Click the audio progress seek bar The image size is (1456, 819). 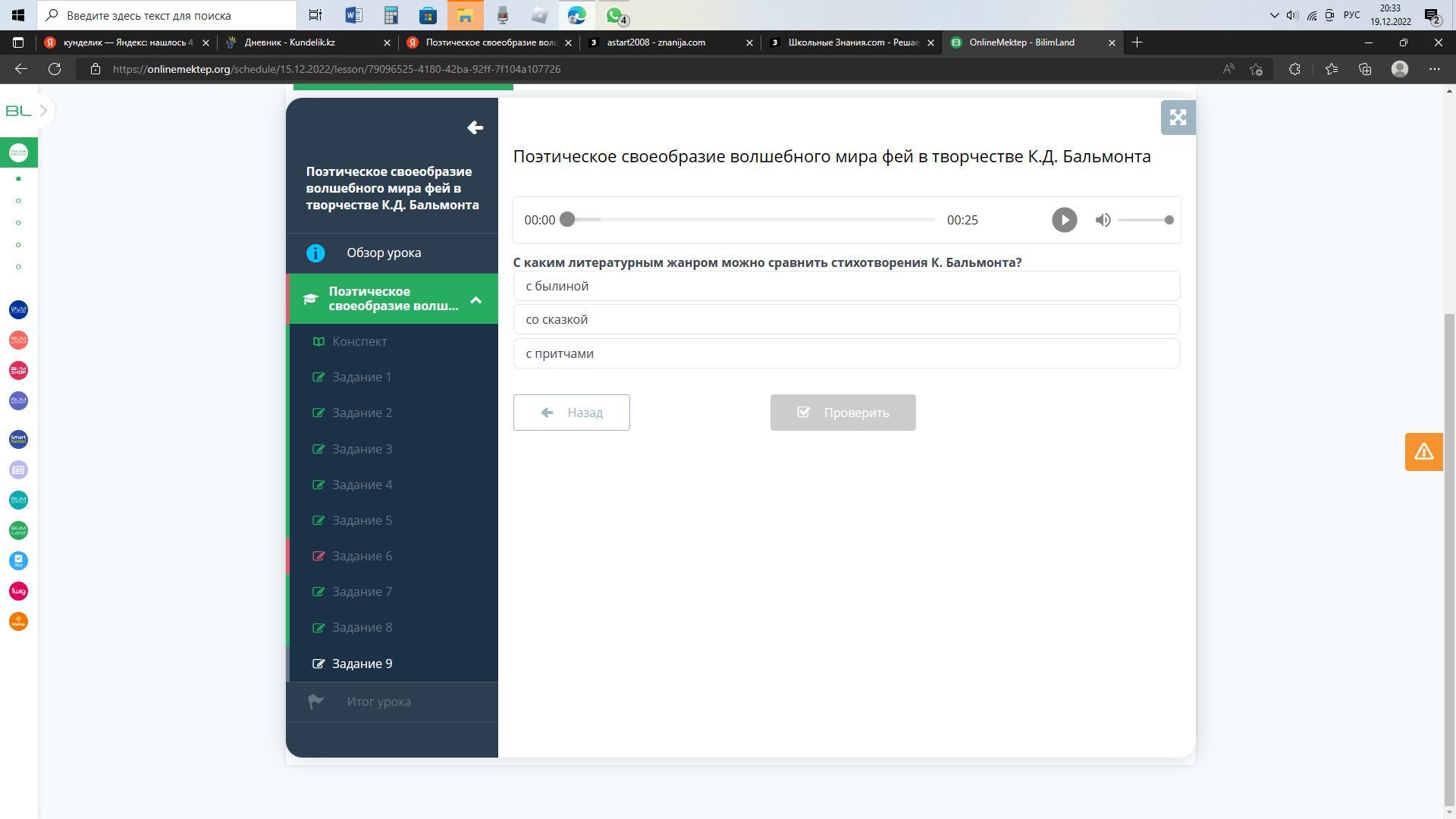coord(751,220)
